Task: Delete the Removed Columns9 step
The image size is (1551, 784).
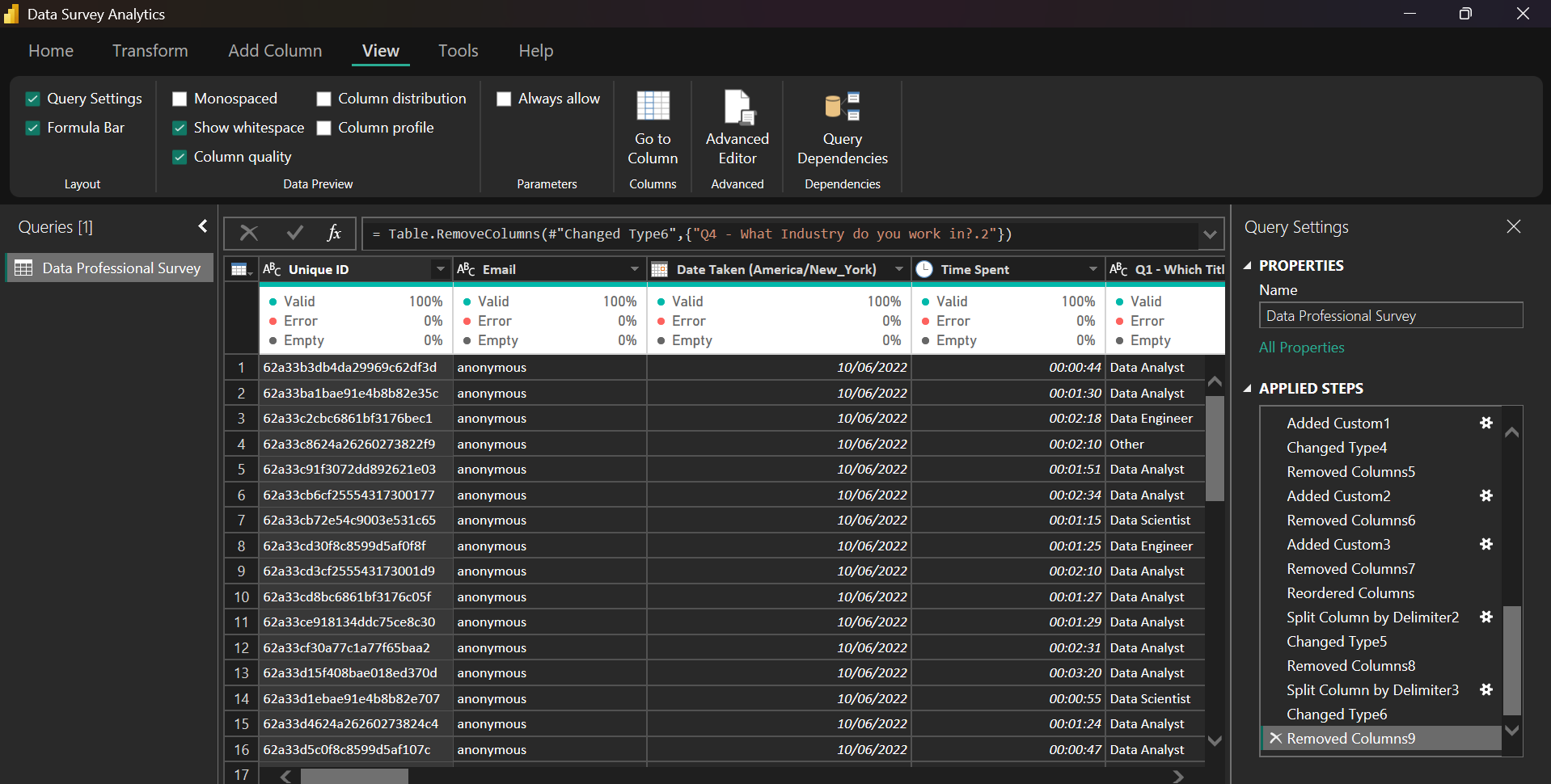Action: (1275, 738)
